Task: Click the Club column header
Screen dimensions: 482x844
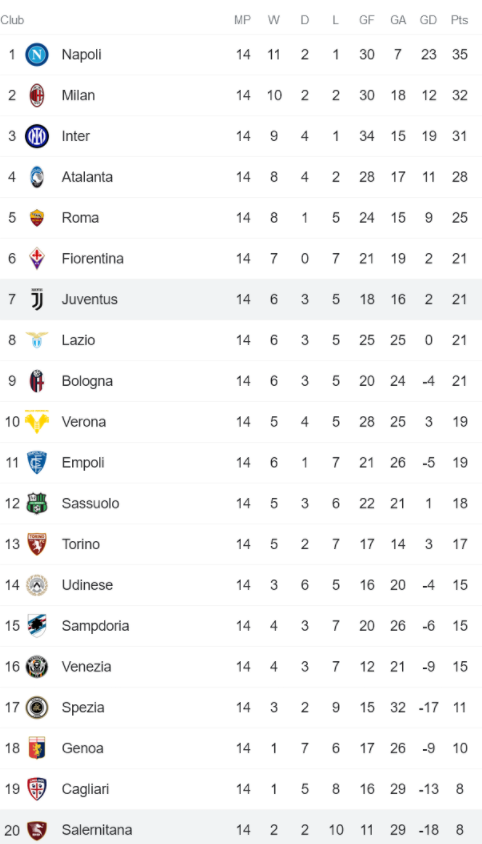Action: pyautogui.click(x=12, y=20)
